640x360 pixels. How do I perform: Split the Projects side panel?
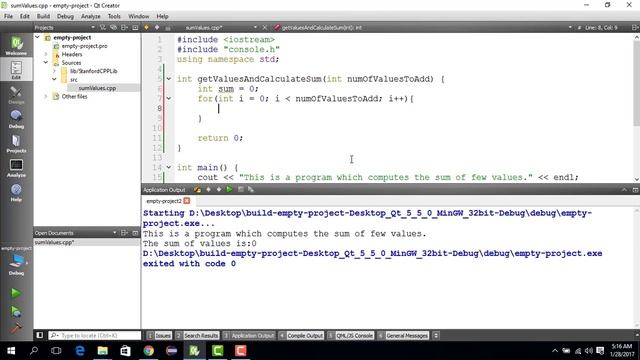[124, 27]
